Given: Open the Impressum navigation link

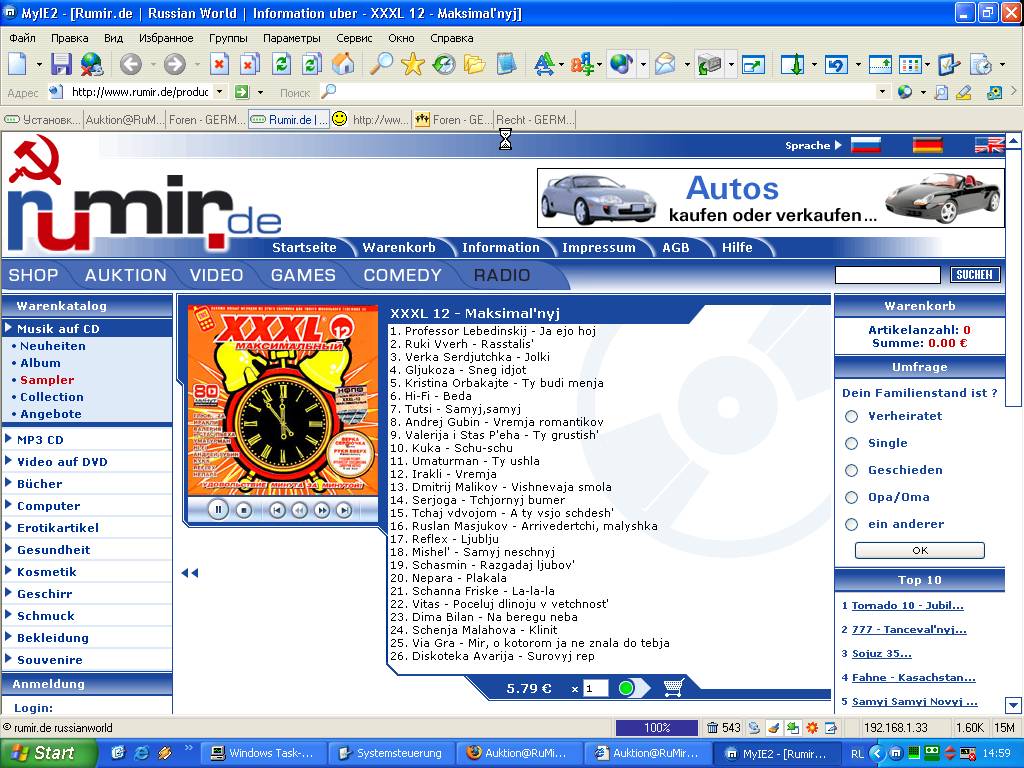Looking at the screenshot, I should (x=598, y=248).
